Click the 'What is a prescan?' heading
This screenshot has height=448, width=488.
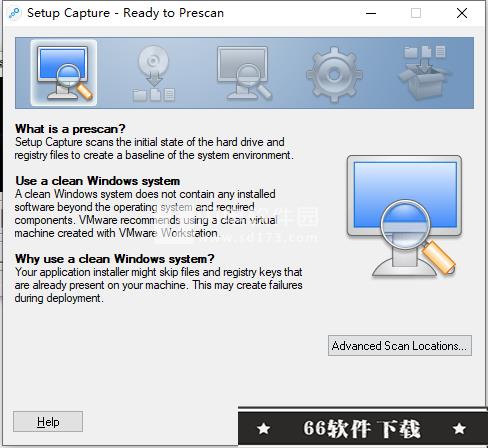tap(70, 129)
